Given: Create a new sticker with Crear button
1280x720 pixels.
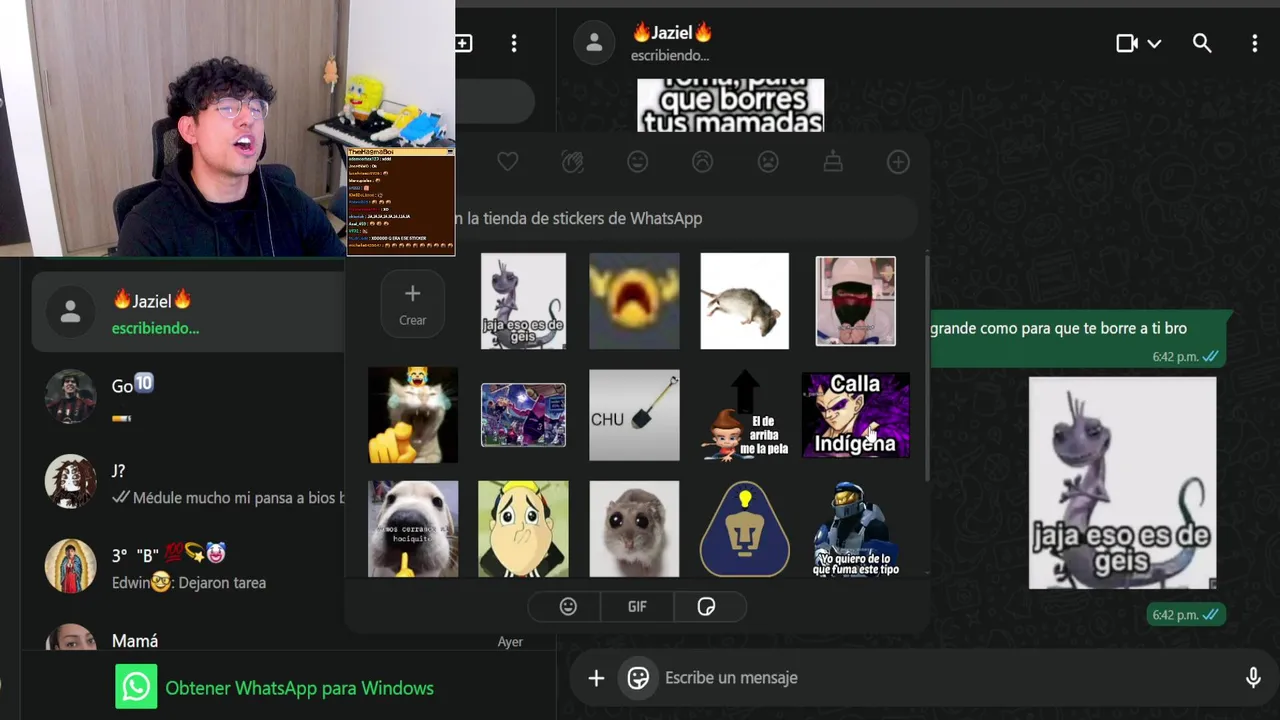Looking at the screenshot, I should 413,303.
